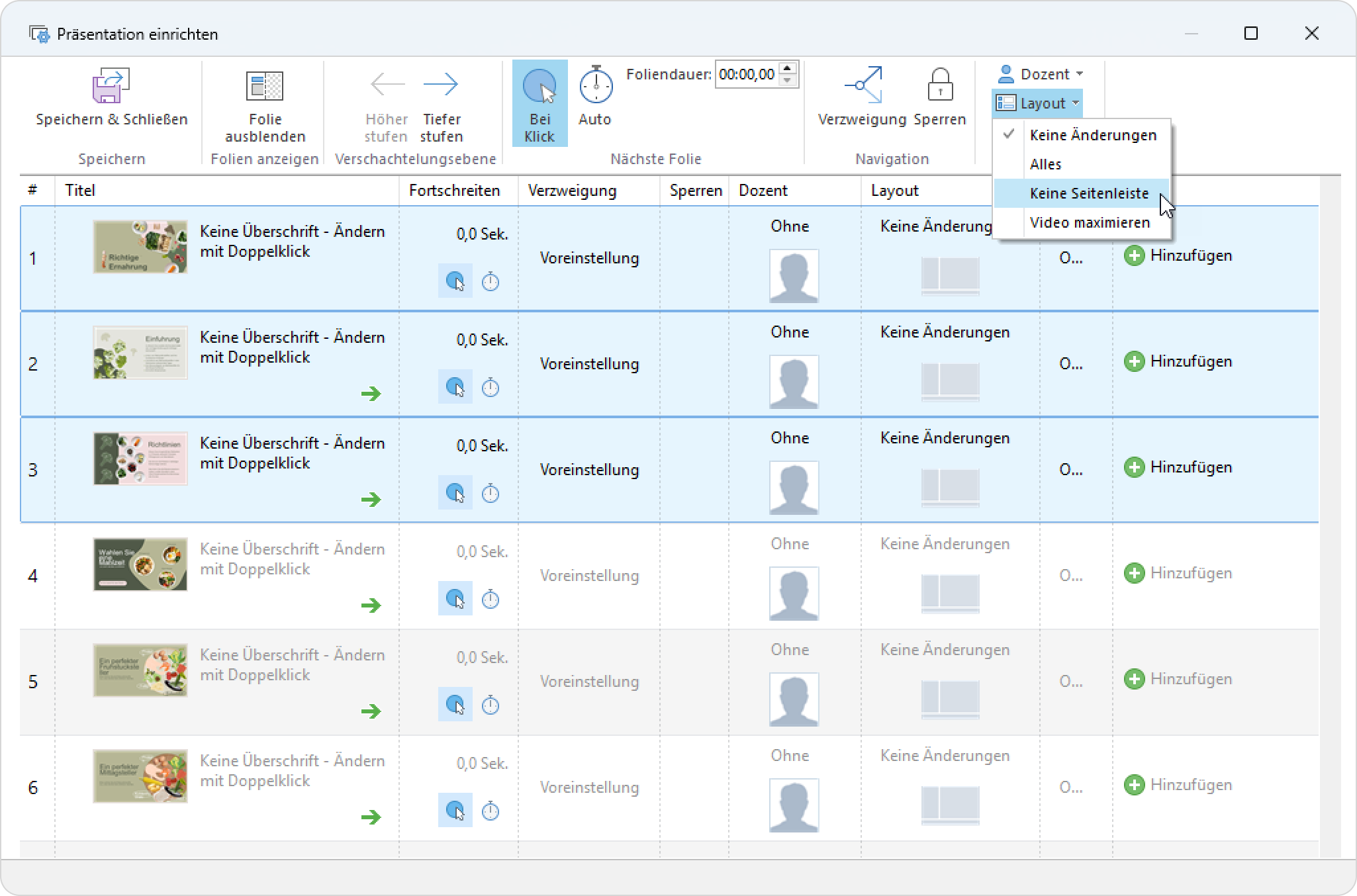Image resolution: width=1357 pixels, height=896 pixels.
Task: Click Hinzufügen for slide 1
Action: click(1178, 255)
